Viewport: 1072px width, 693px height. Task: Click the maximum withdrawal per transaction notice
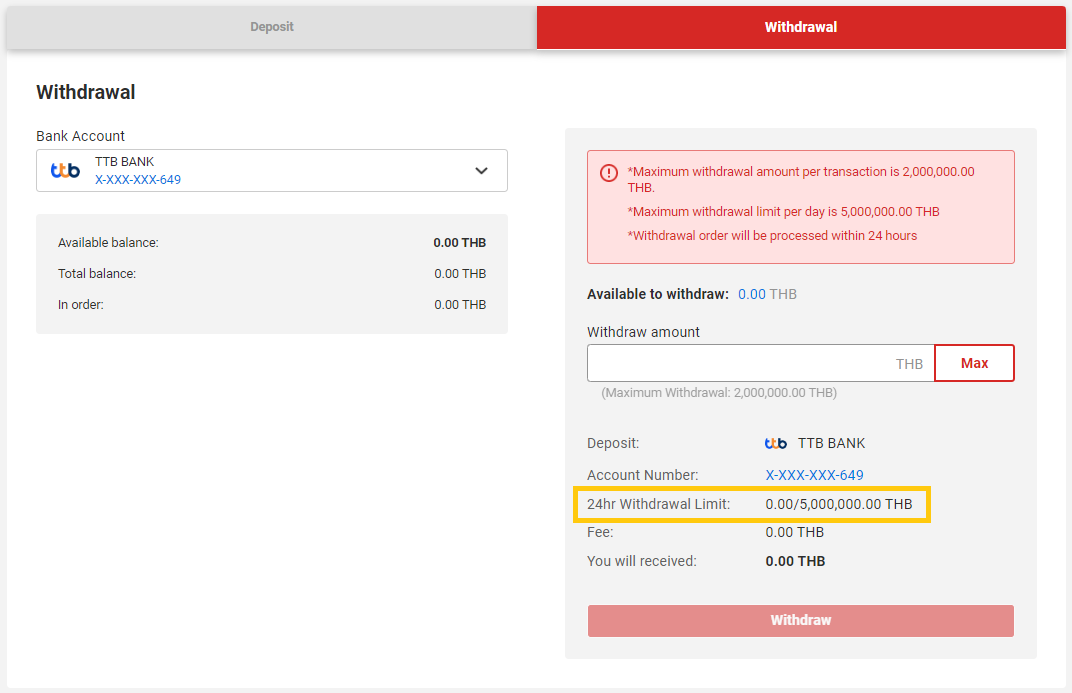[x=801, y=179]
